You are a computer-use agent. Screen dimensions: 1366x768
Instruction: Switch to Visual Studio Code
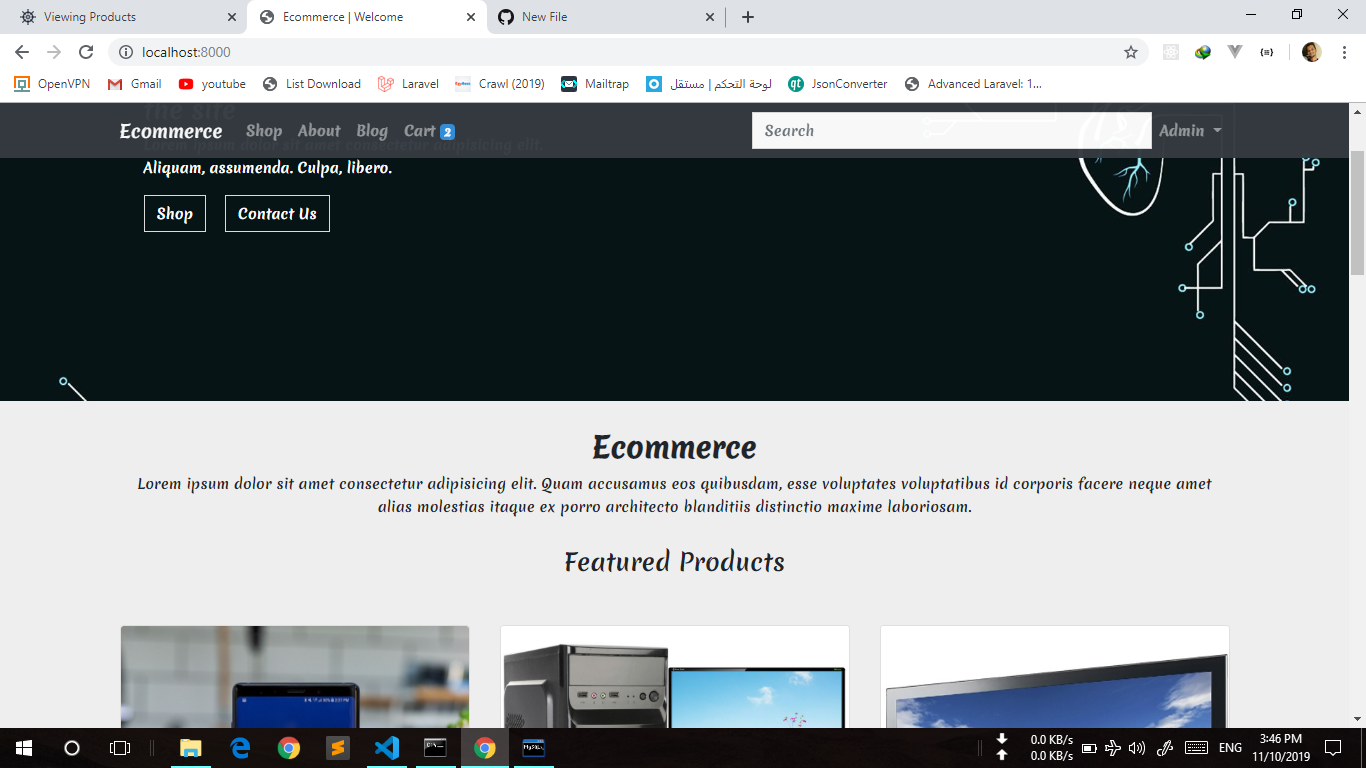(387, 748)
